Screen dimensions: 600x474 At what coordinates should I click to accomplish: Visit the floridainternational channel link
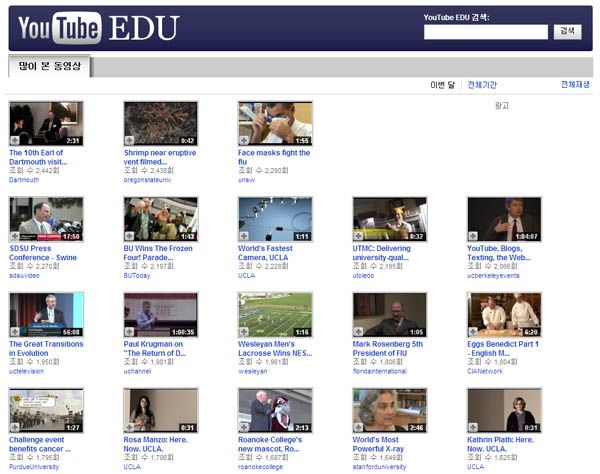[x=379, y=371]
